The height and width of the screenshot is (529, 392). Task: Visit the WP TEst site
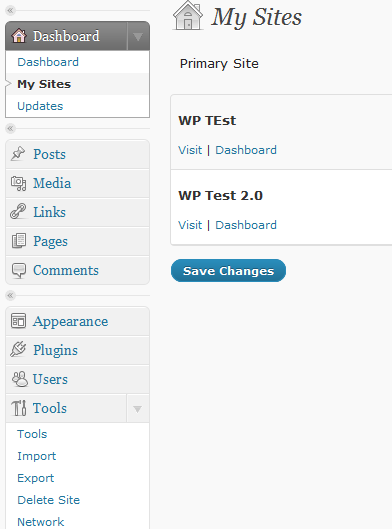click(190, 150)
